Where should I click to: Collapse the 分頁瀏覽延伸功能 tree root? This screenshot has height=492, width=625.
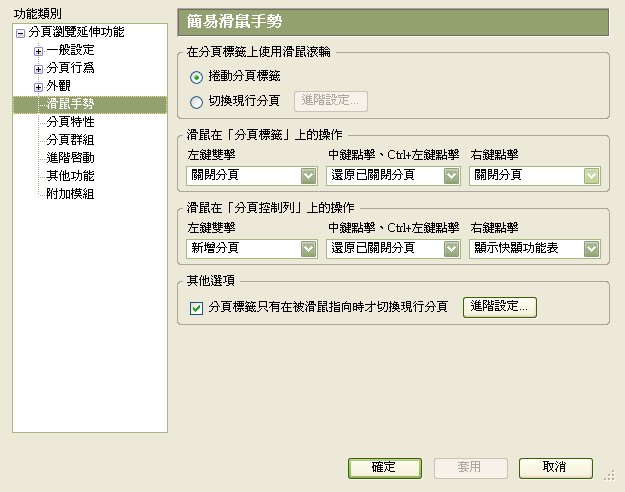point(20,34)
